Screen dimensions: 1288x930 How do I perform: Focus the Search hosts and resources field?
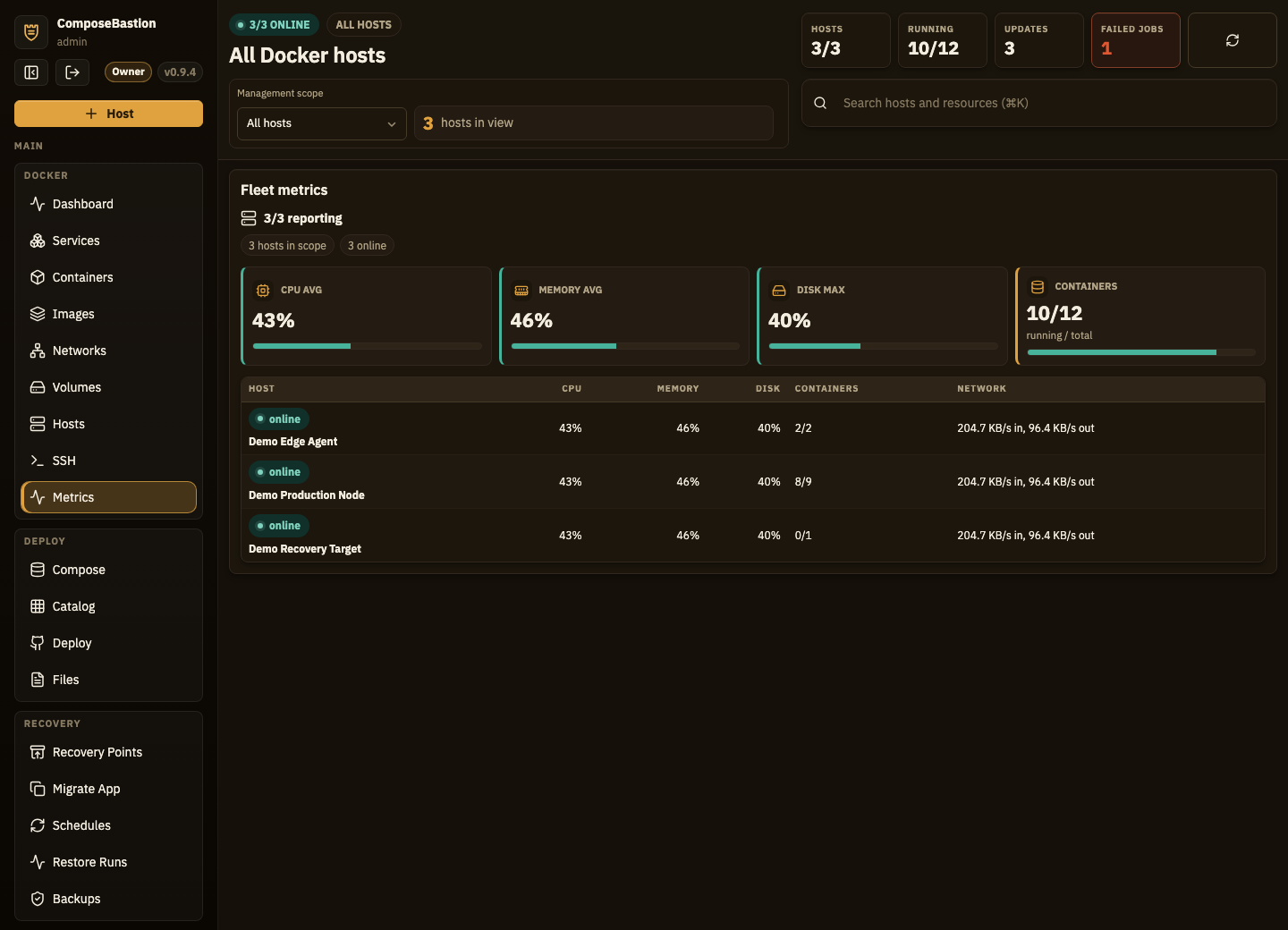(x=1039, y=103)
